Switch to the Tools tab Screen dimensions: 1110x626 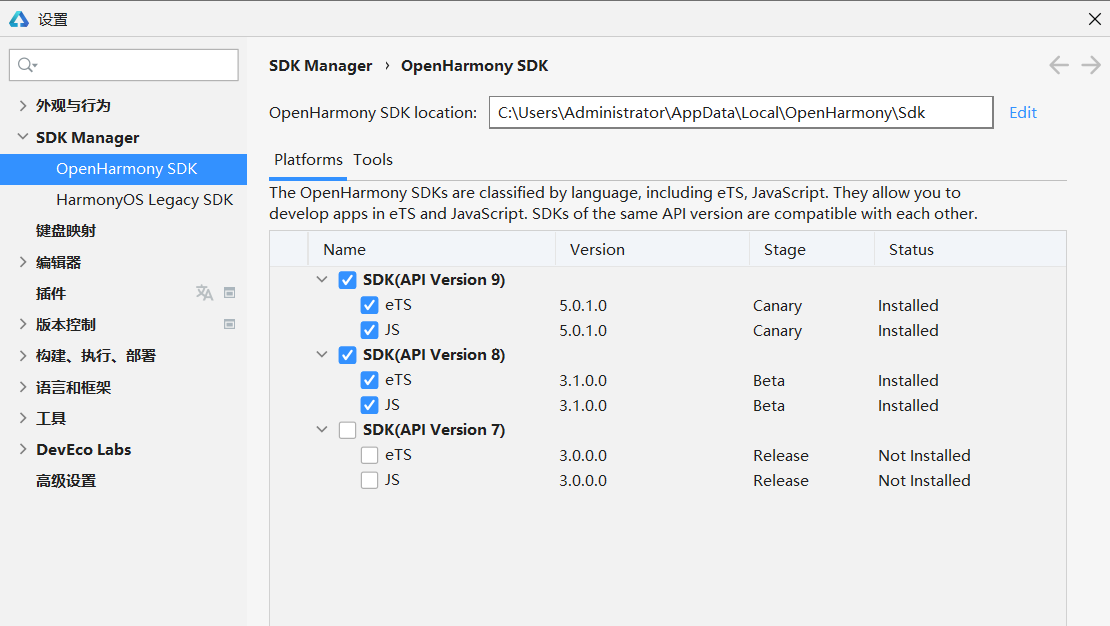point(373,160)
